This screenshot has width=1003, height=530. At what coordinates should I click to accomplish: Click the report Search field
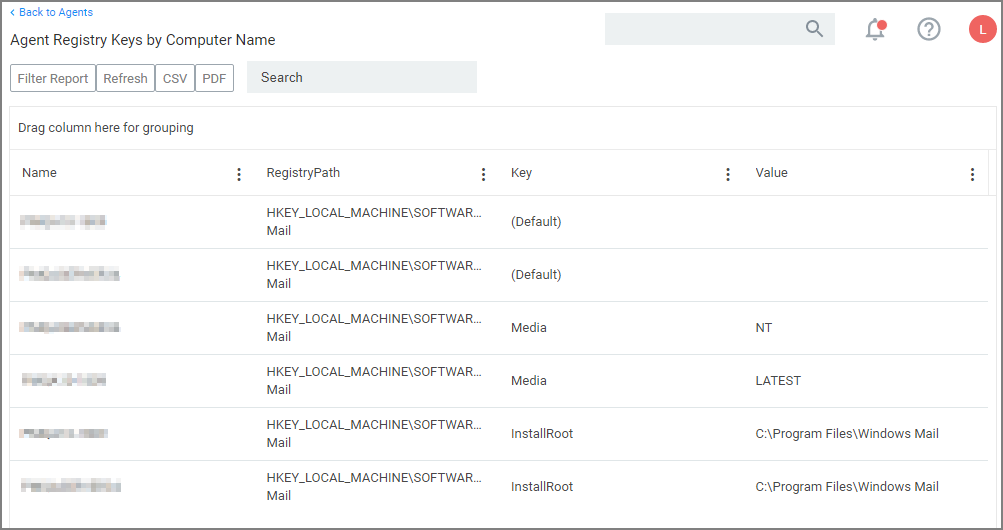[x=361, y=77]
